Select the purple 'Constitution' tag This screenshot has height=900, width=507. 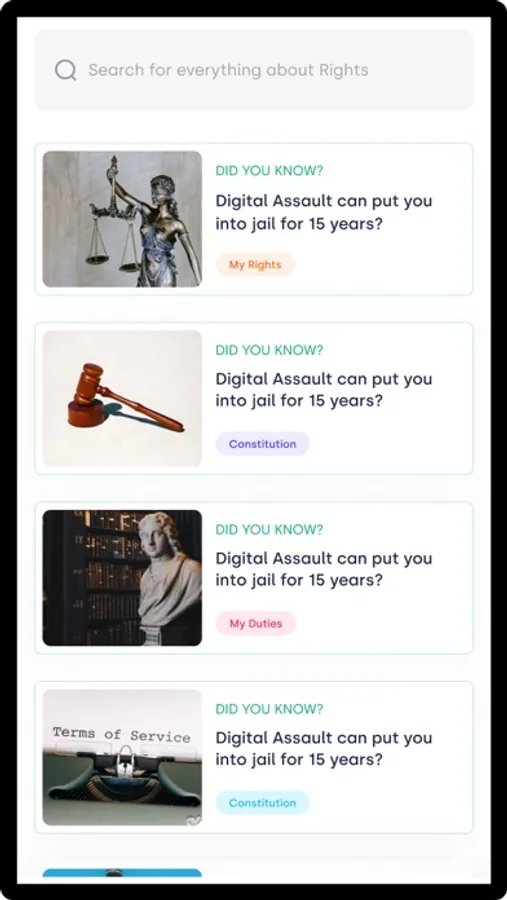coord(262,444)
